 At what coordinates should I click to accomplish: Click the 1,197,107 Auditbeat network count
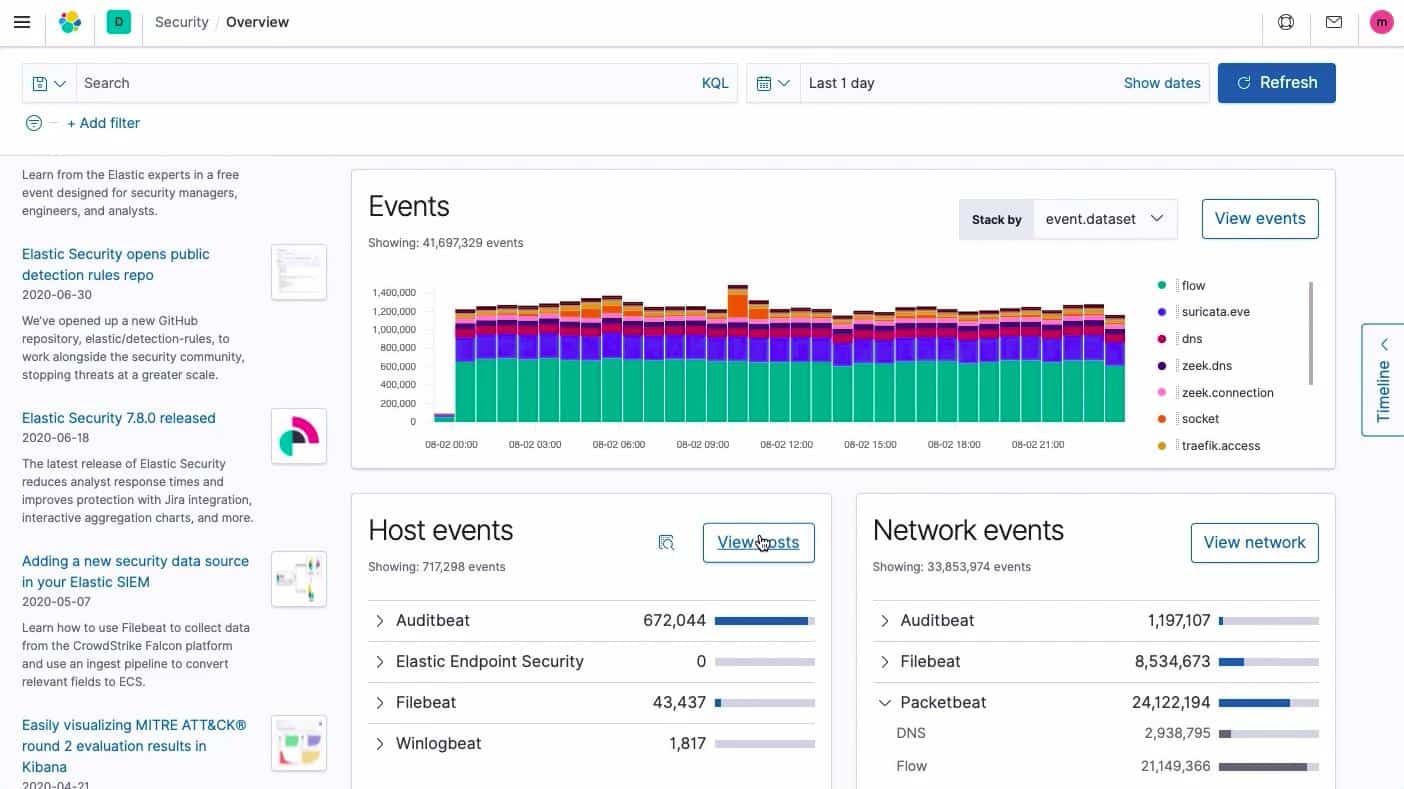[x=1179, y=621]
